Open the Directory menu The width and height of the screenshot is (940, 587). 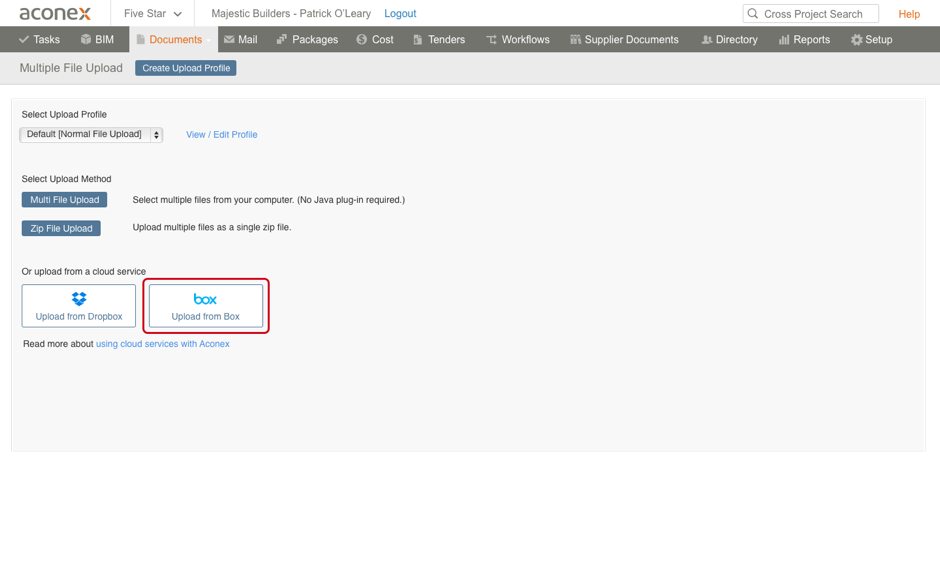coord(730,40)
